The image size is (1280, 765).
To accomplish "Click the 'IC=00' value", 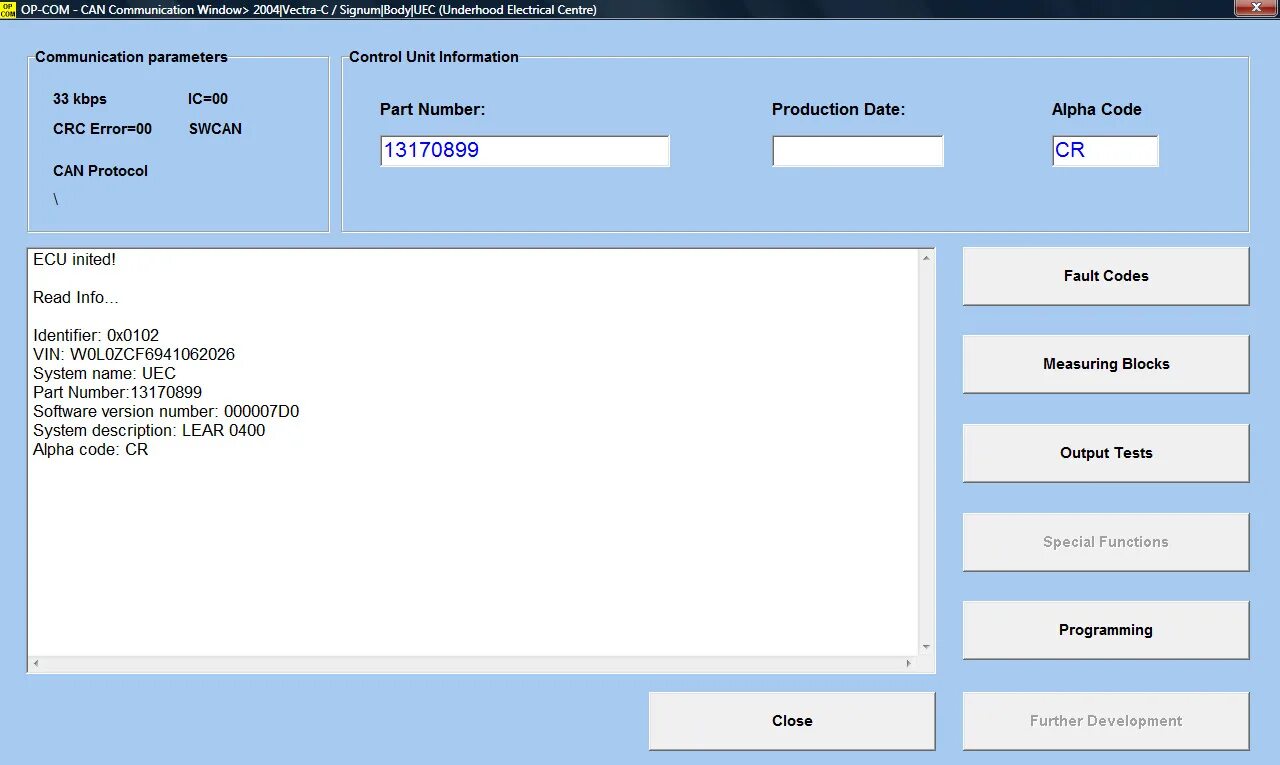I will 208,99.
